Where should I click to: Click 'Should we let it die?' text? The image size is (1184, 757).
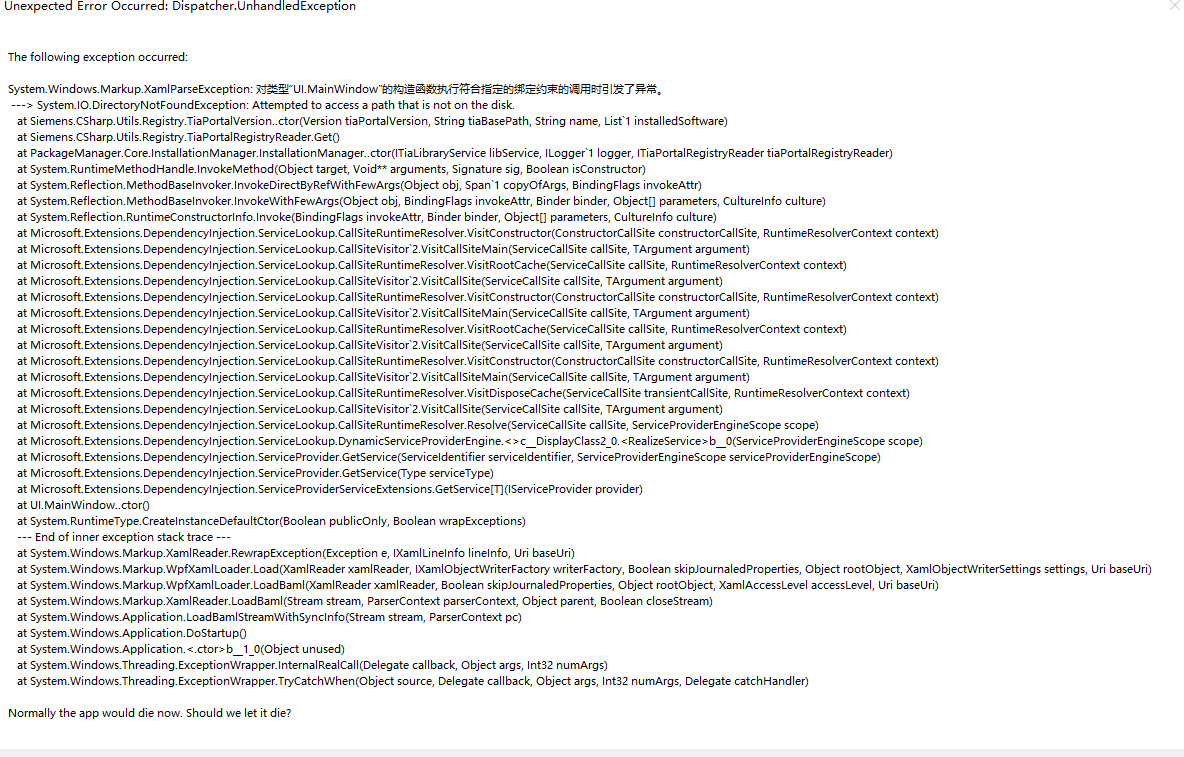(239, 713)
